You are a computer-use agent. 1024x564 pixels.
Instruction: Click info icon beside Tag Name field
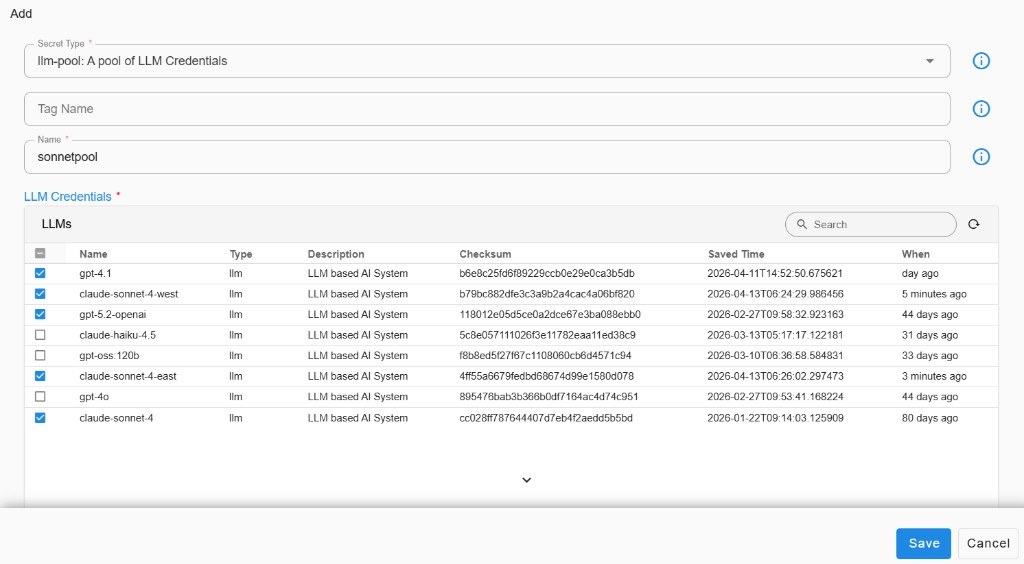point(981,109)
